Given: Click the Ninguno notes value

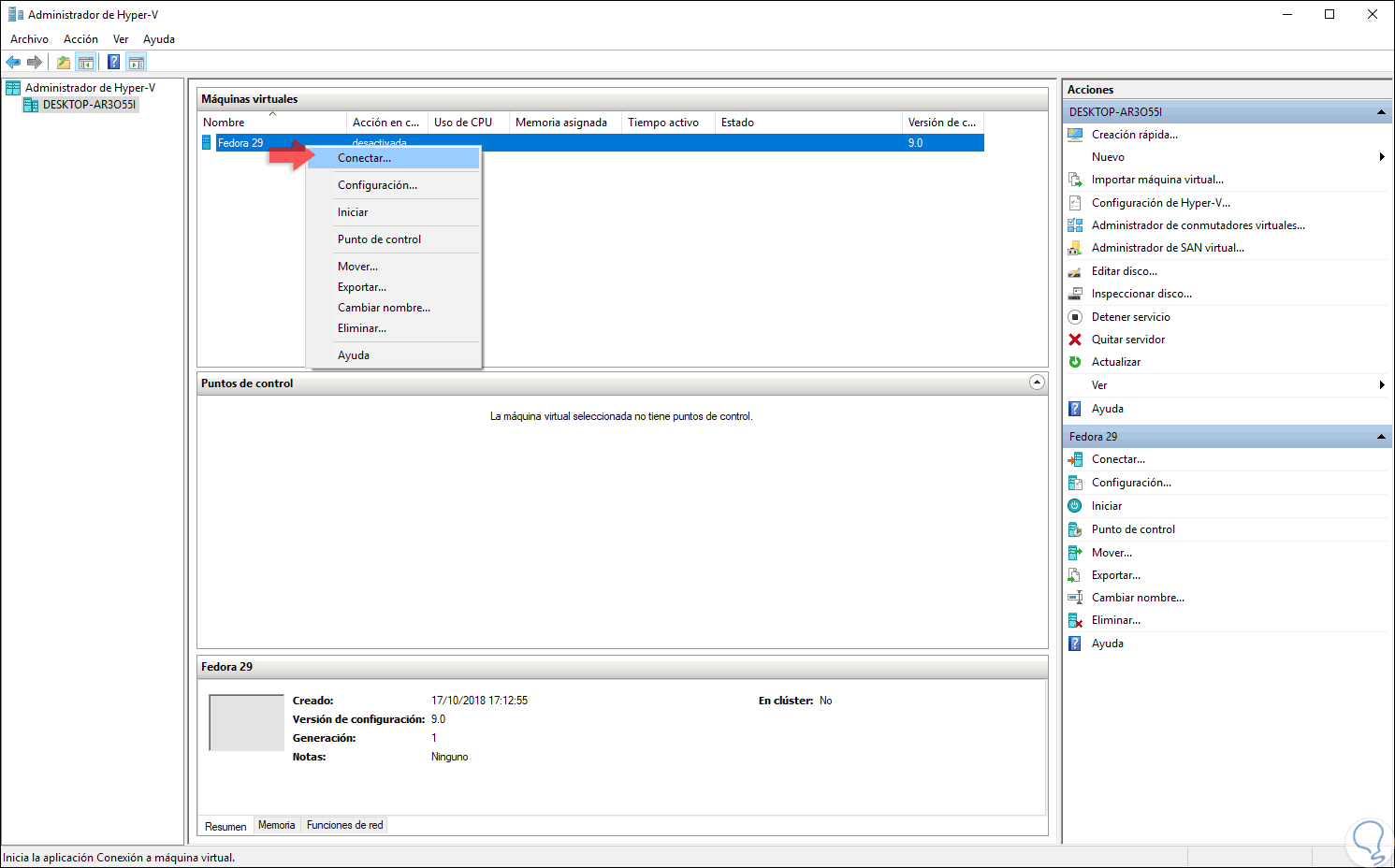Looking at the screenshot, I should (x=449, y=757).
